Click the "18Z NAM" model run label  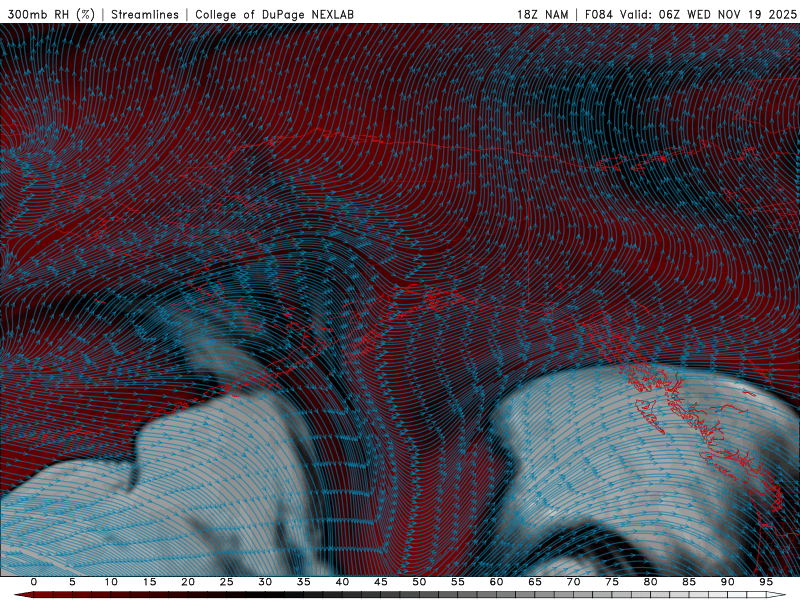[x=542, y=14]
